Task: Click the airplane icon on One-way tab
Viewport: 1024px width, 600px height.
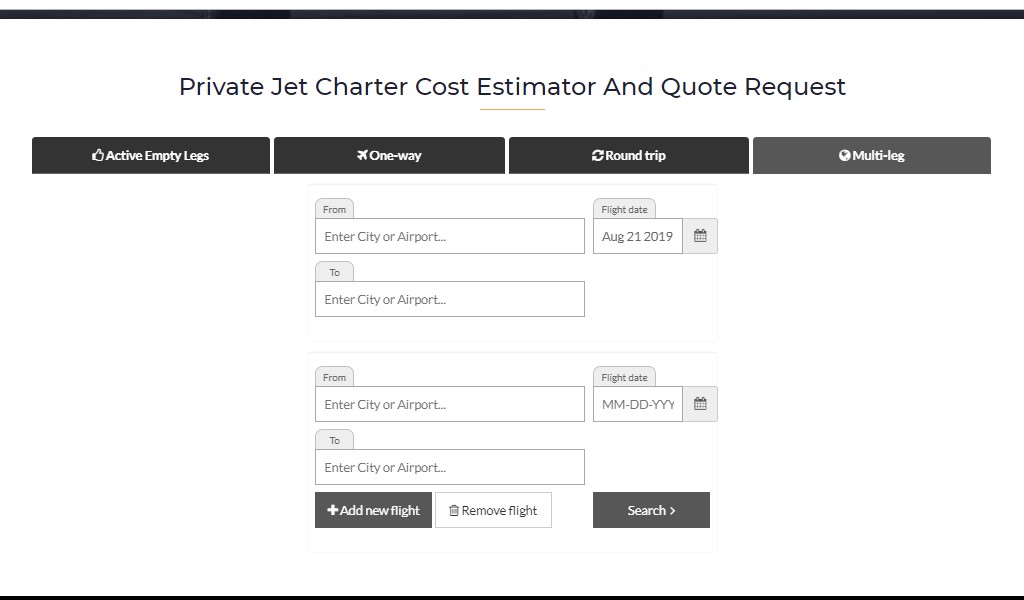Action: (x=362, y=156)
